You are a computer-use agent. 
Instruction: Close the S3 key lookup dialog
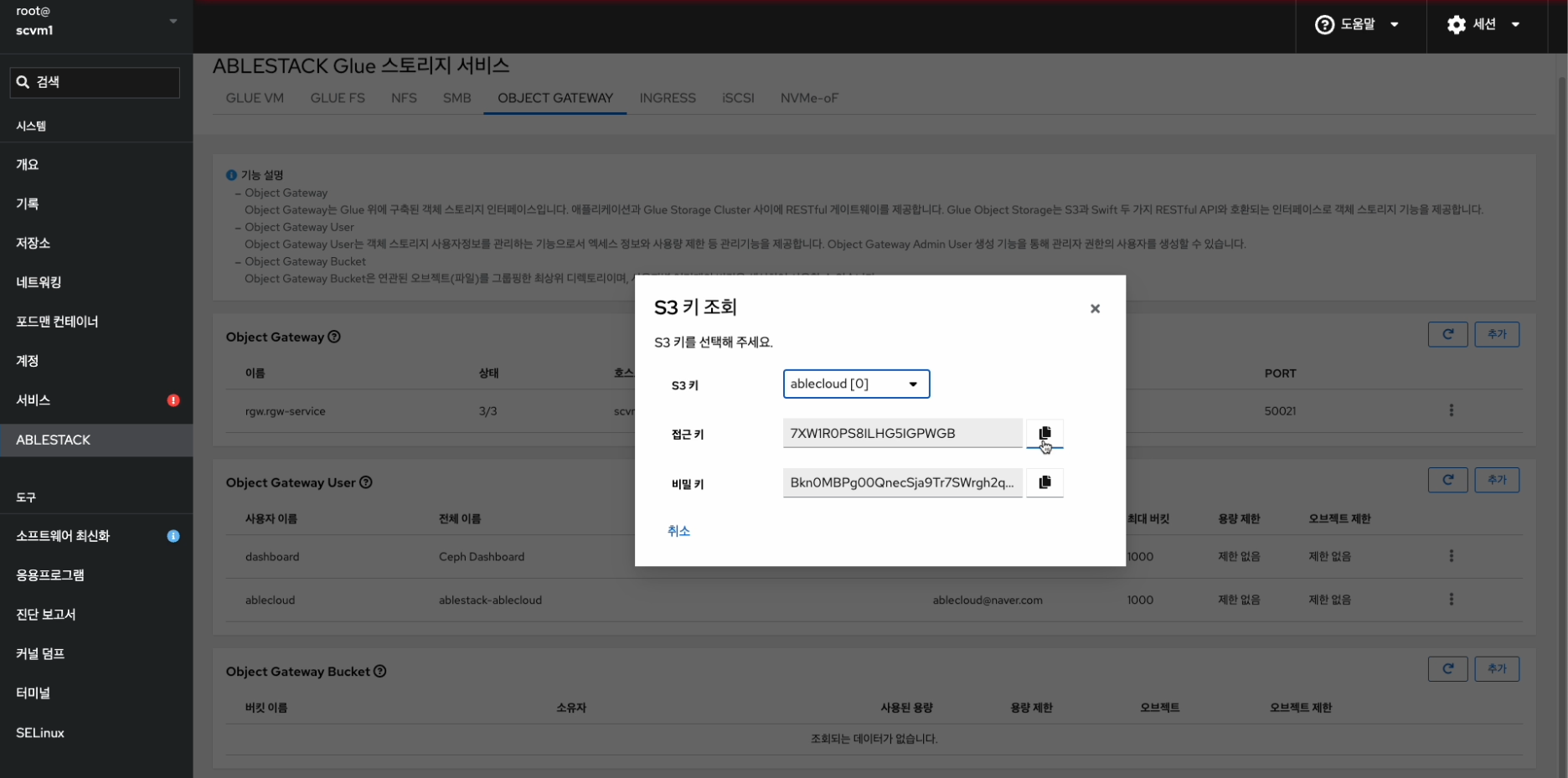point(1095,309)
